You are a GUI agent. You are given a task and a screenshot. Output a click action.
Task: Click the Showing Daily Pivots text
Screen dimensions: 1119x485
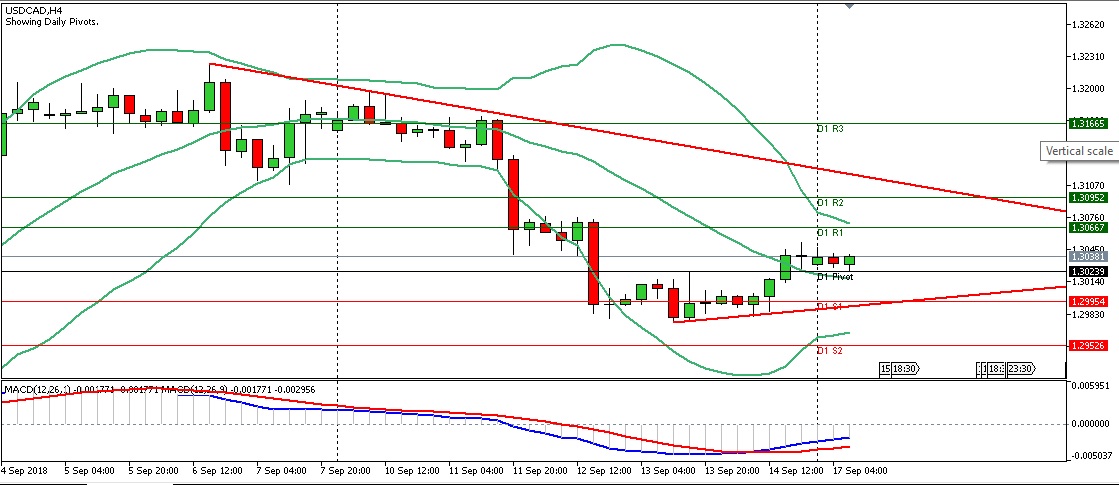(52, 22)
